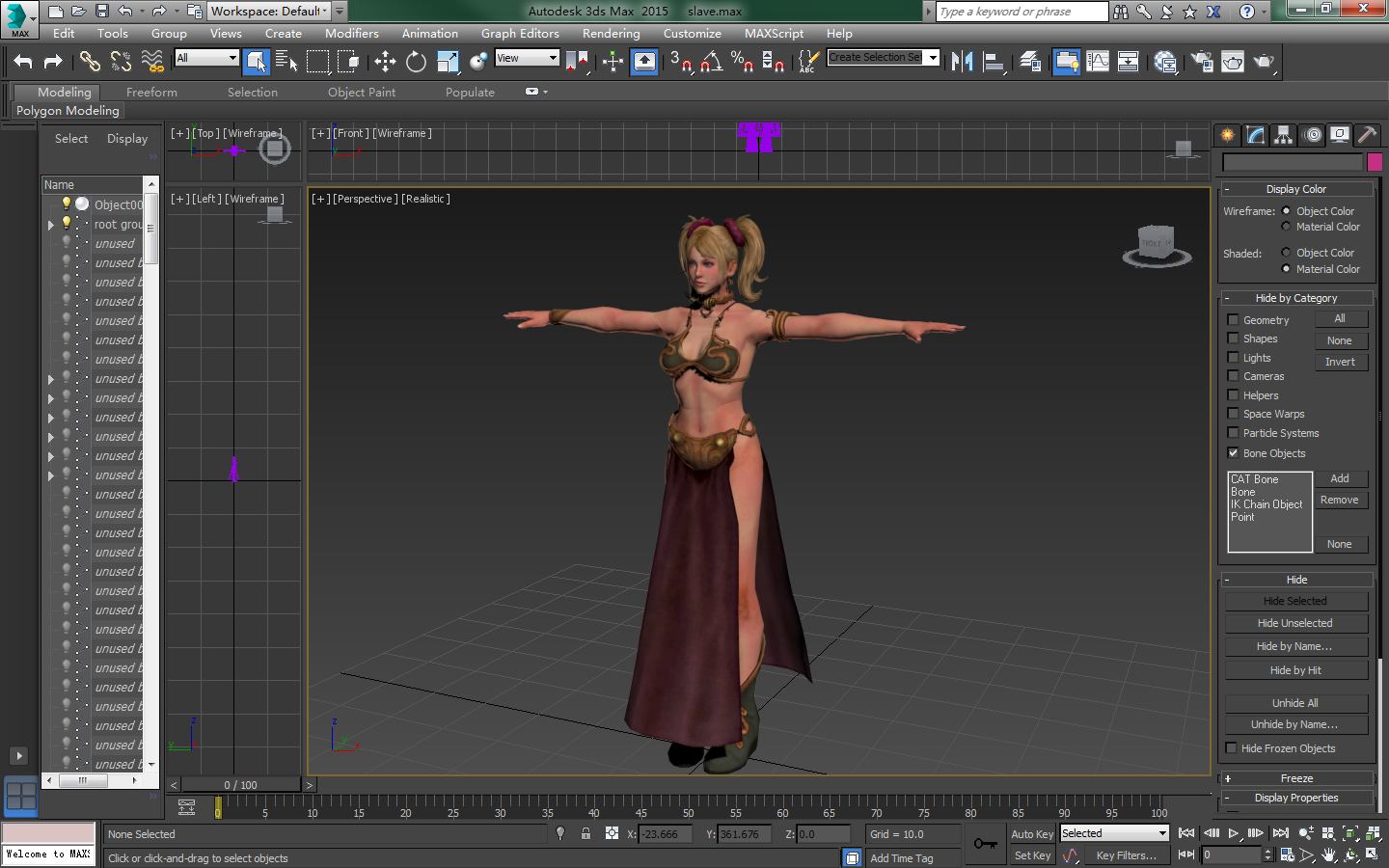Enable Cameras hide checkbox
1389x868 pixels.
(1233, 376)
